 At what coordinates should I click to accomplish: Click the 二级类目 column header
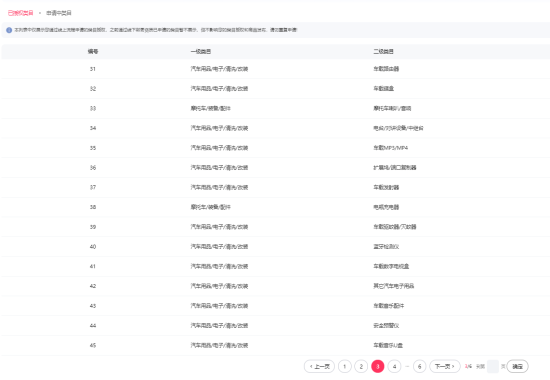pos(383,52)
